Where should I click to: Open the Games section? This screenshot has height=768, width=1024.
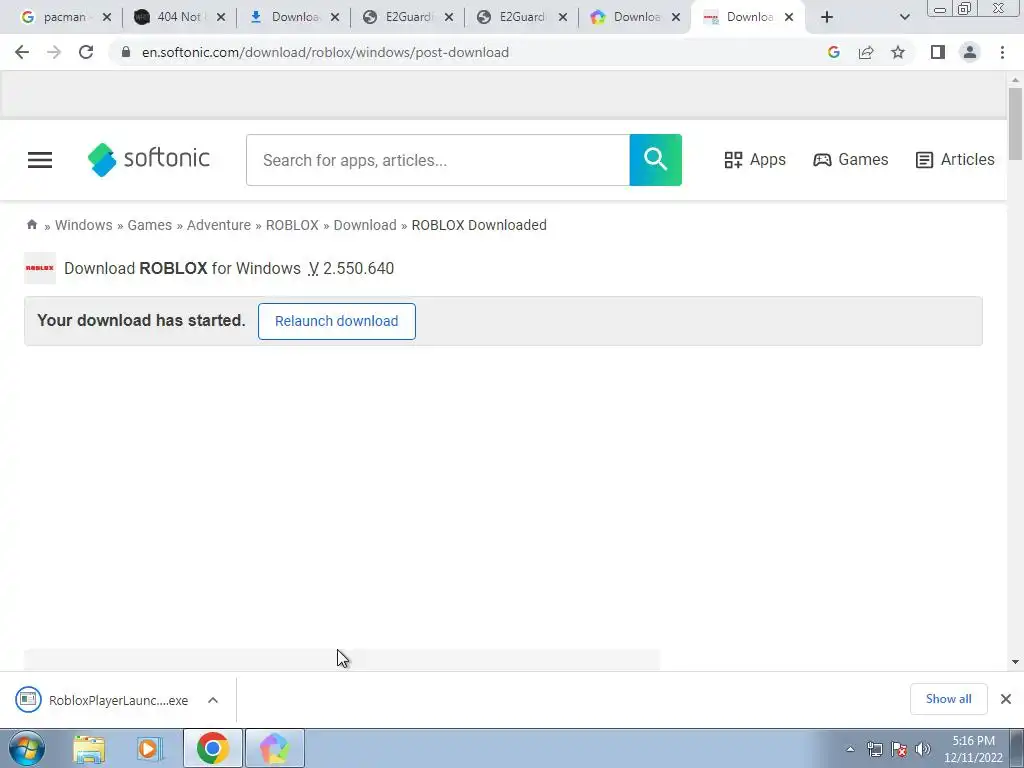[850, 159]
